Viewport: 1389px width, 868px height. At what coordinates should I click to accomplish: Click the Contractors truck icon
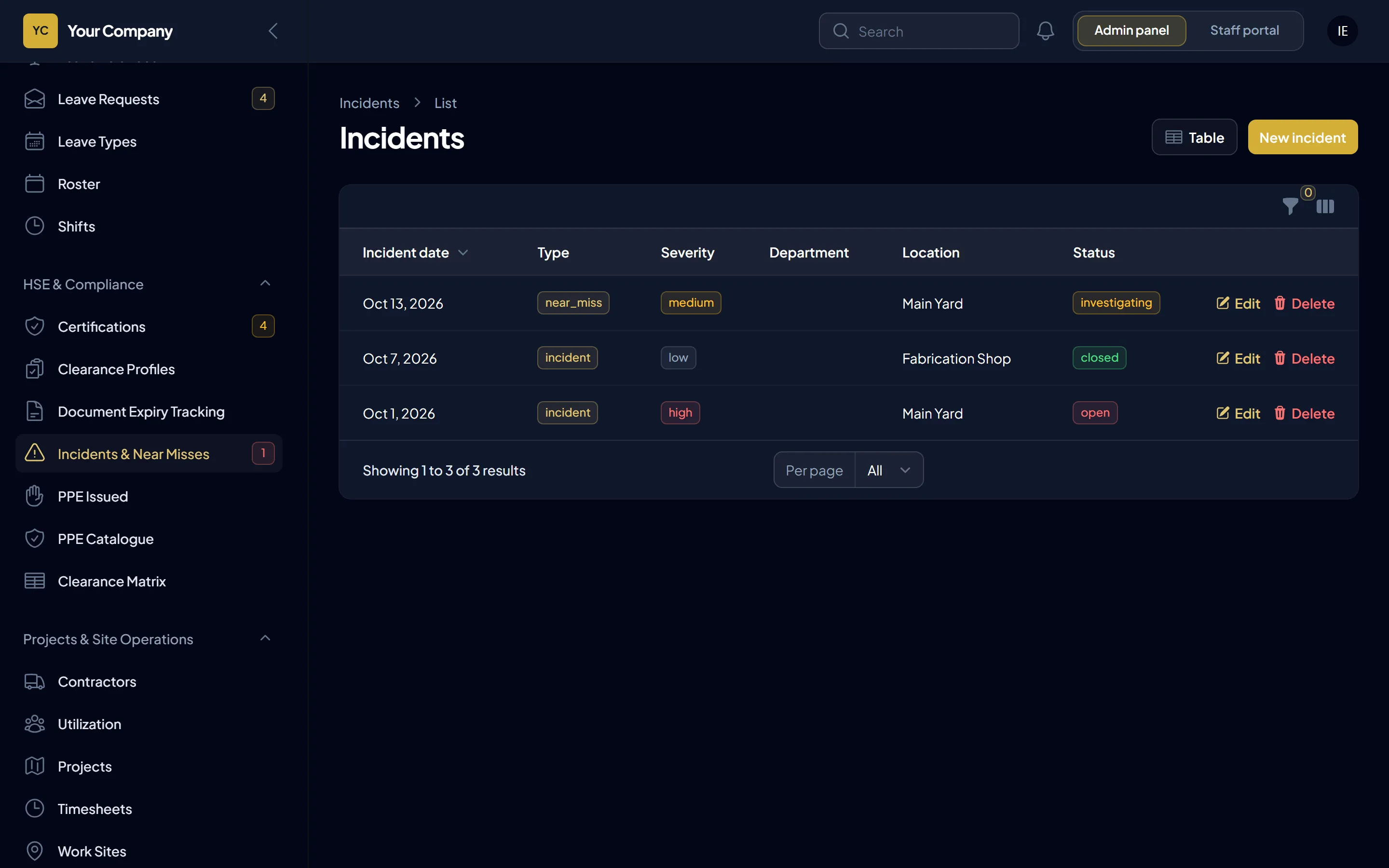coord(34,681)
